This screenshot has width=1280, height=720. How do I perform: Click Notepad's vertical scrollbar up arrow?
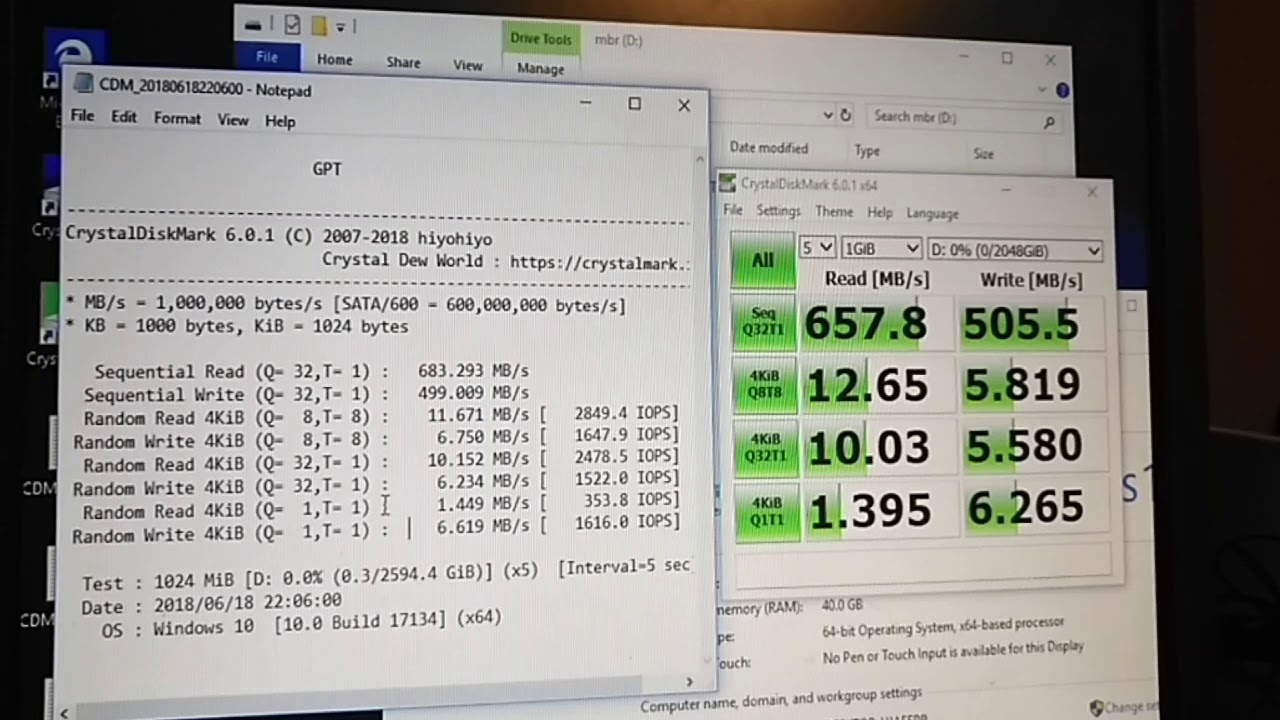coord(700,158)
